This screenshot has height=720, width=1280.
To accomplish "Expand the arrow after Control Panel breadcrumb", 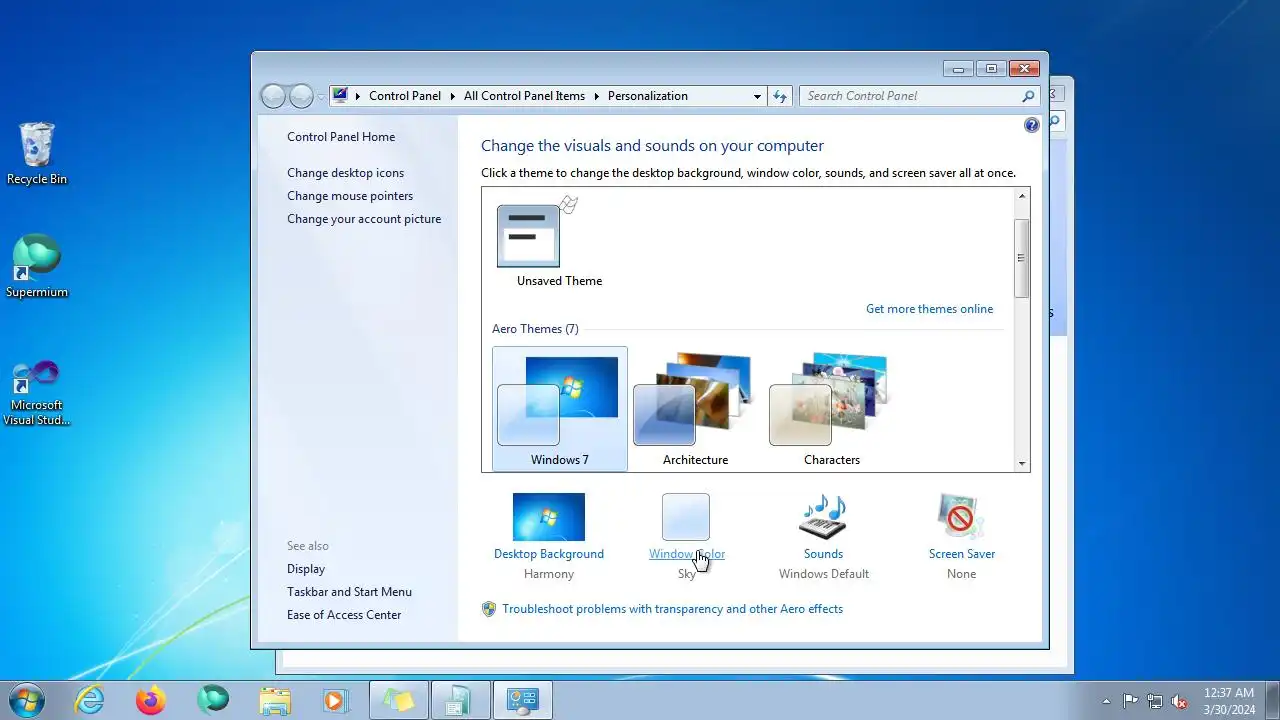I will click(x=452, y=96).
